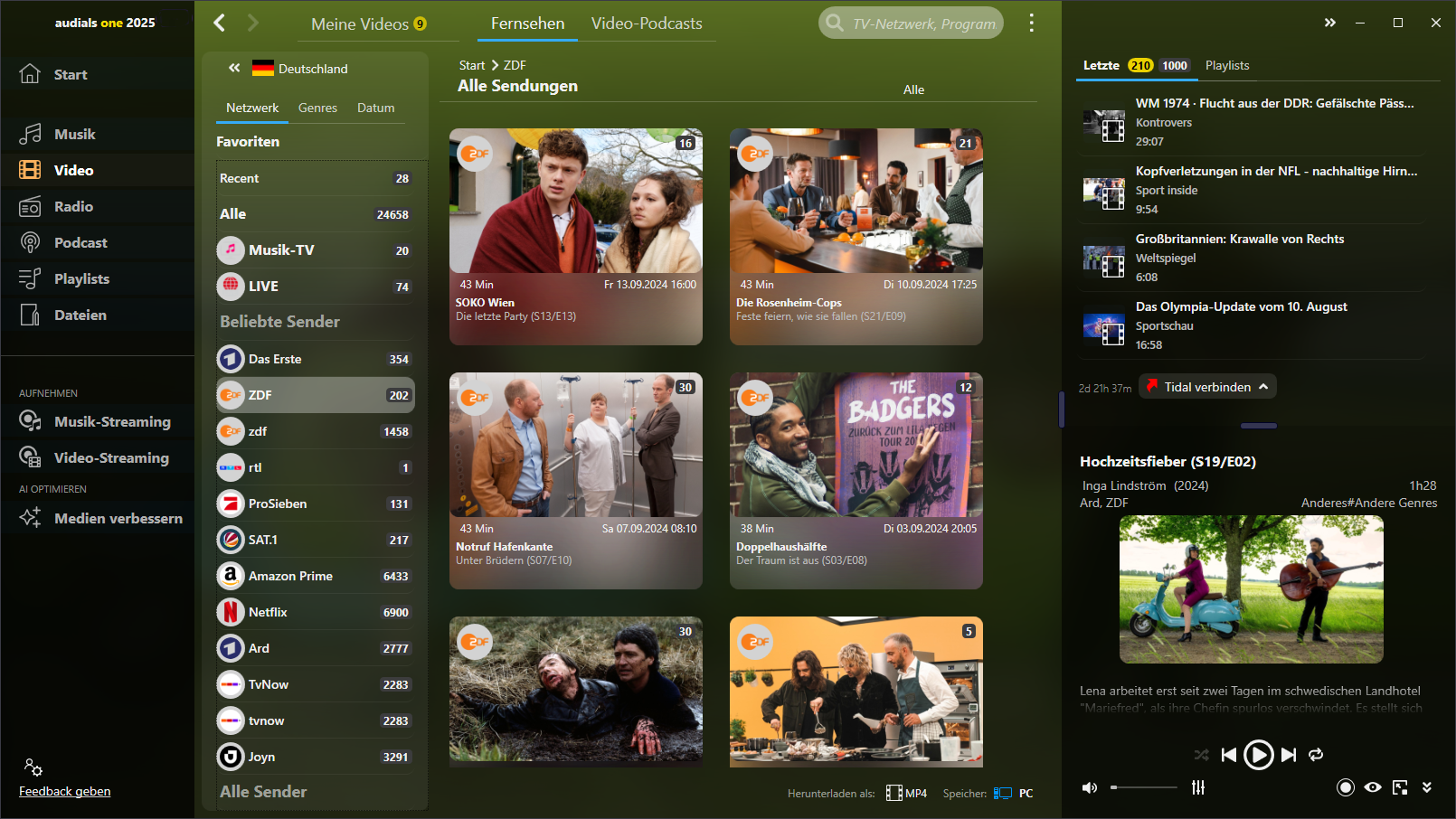1456x819 pixels.
Task: Choose the MP4 download format
Action: (x=906, y=793)
